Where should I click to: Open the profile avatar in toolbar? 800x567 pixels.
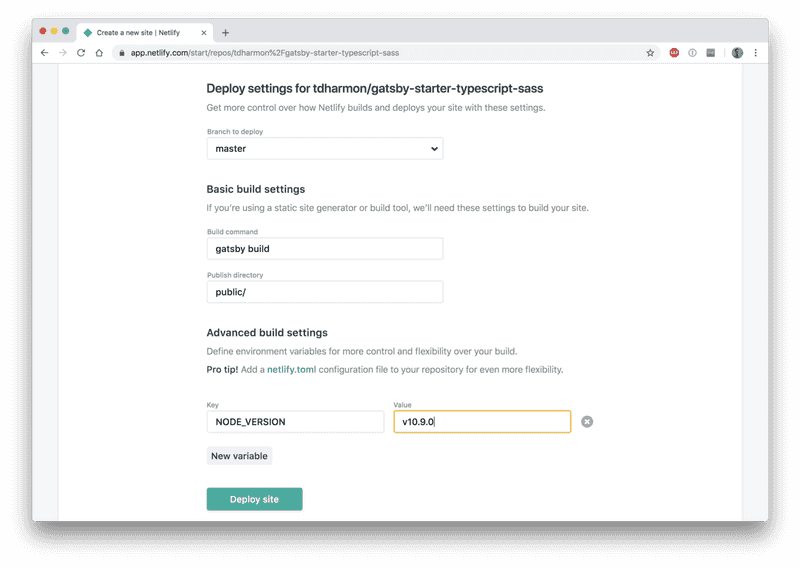[x=737, y=53]
